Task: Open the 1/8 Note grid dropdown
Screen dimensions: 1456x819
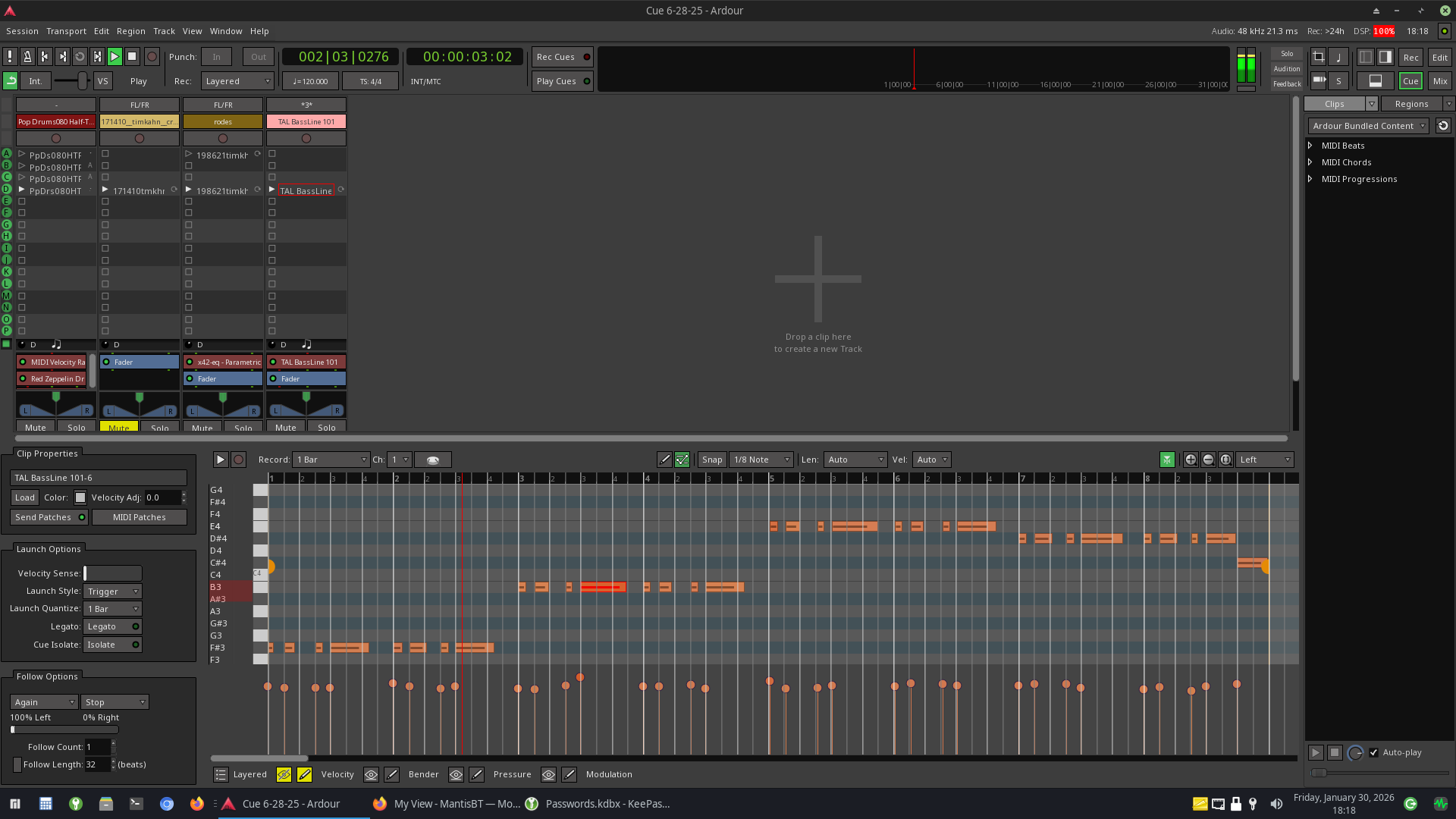Action: tap(761, 460)
